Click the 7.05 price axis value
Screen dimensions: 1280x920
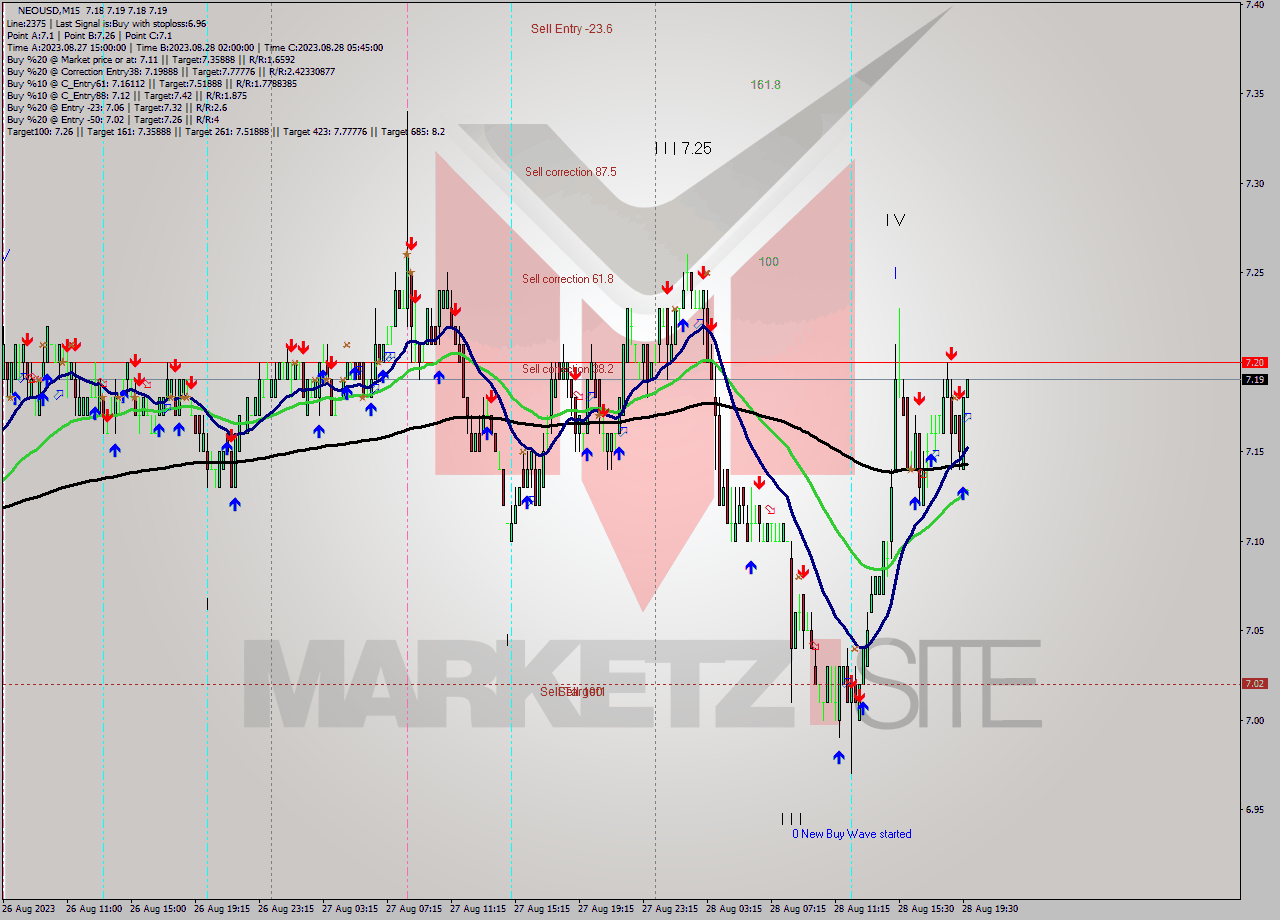point(1254,631)
